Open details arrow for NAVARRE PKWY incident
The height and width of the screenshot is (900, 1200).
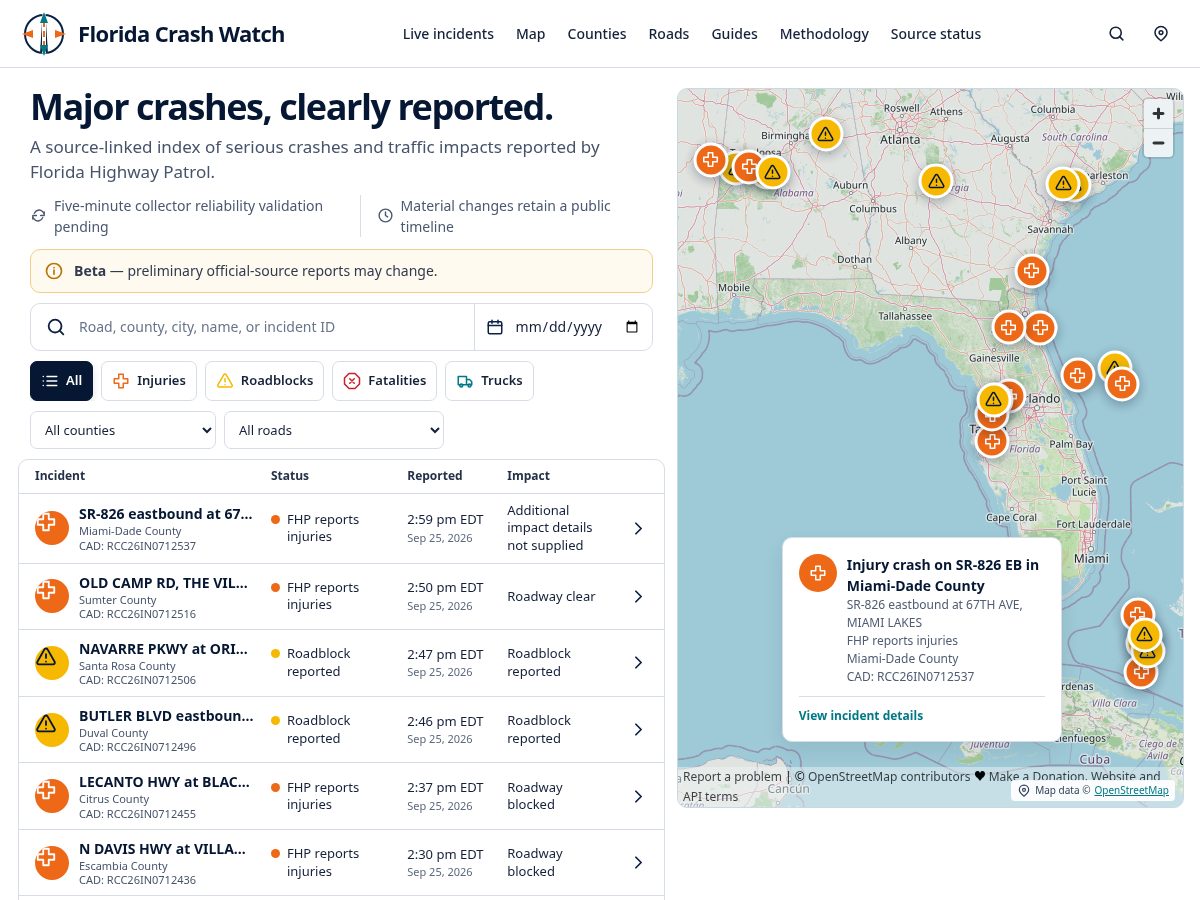tap(638, 662)
